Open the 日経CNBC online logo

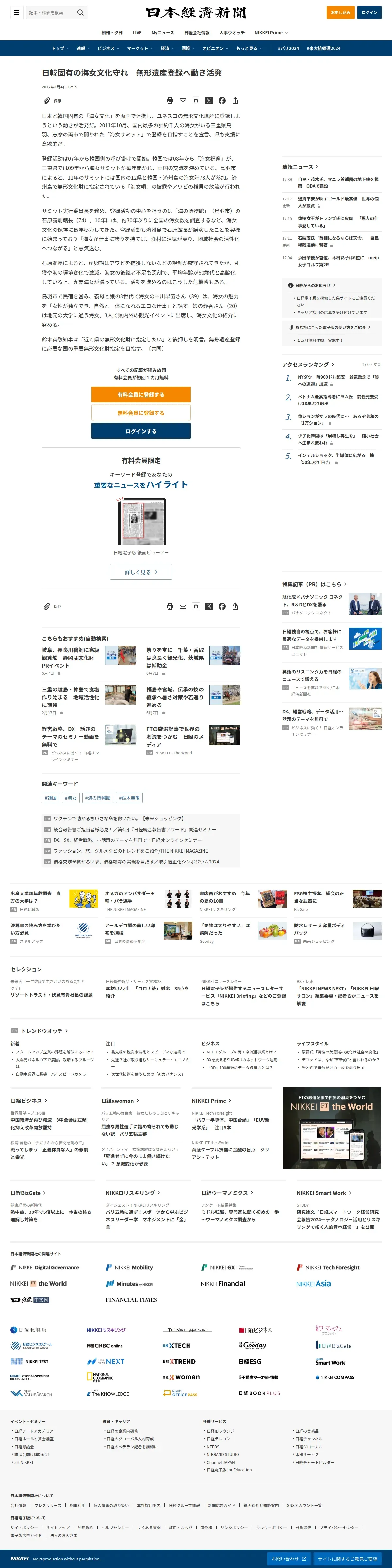(x=104, y=1345)
